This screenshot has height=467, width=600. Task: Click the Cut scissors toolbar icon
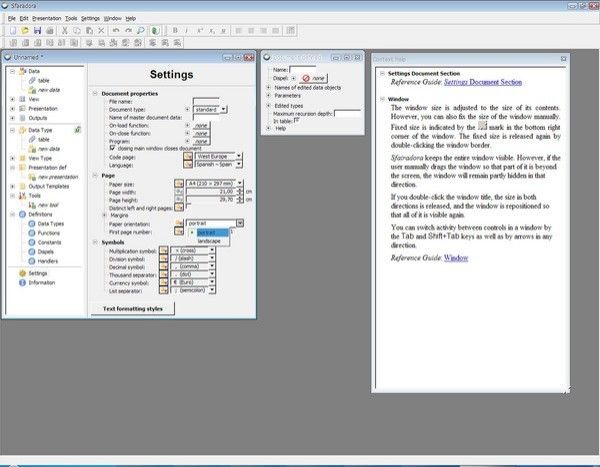coord(65,31)
